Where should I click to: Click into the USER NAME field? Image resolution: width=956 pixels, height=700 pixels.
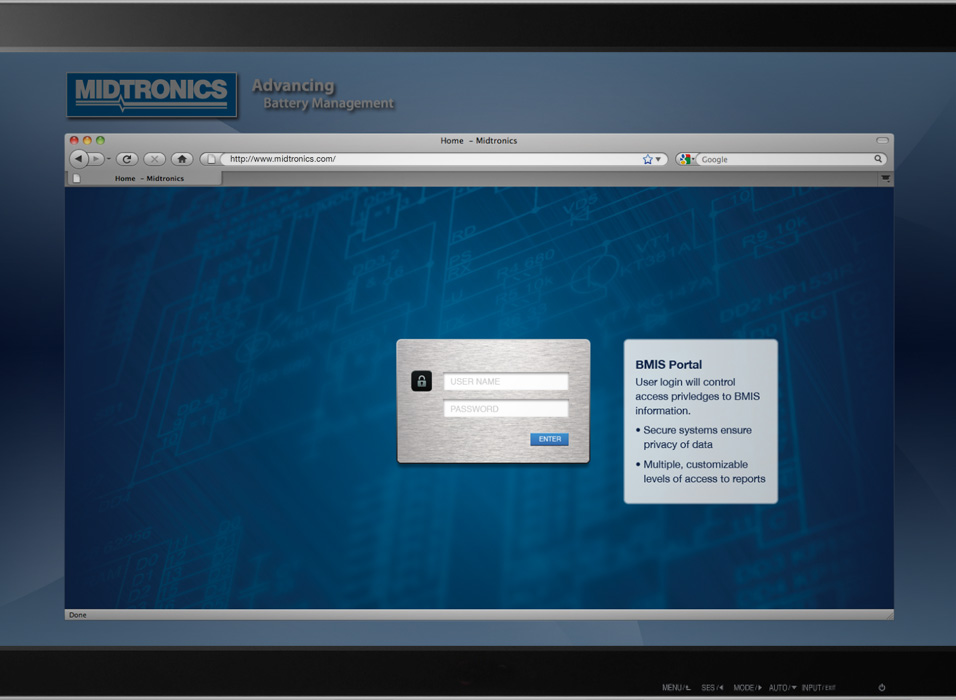pyautogui.click(x=506, y=382)
